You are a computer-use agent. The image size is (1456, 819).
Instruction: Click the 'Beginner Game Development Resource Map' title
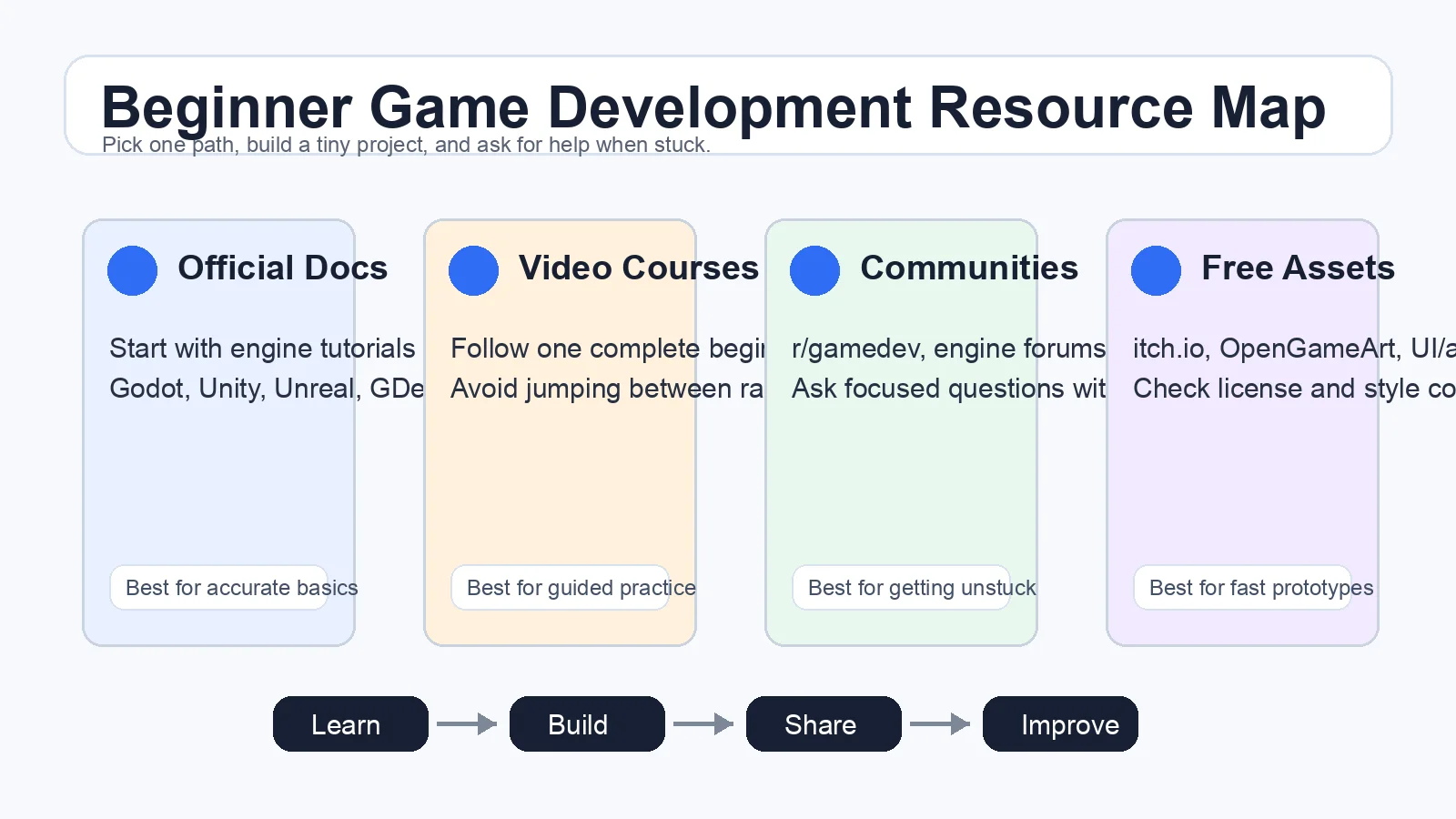[713, 107]
